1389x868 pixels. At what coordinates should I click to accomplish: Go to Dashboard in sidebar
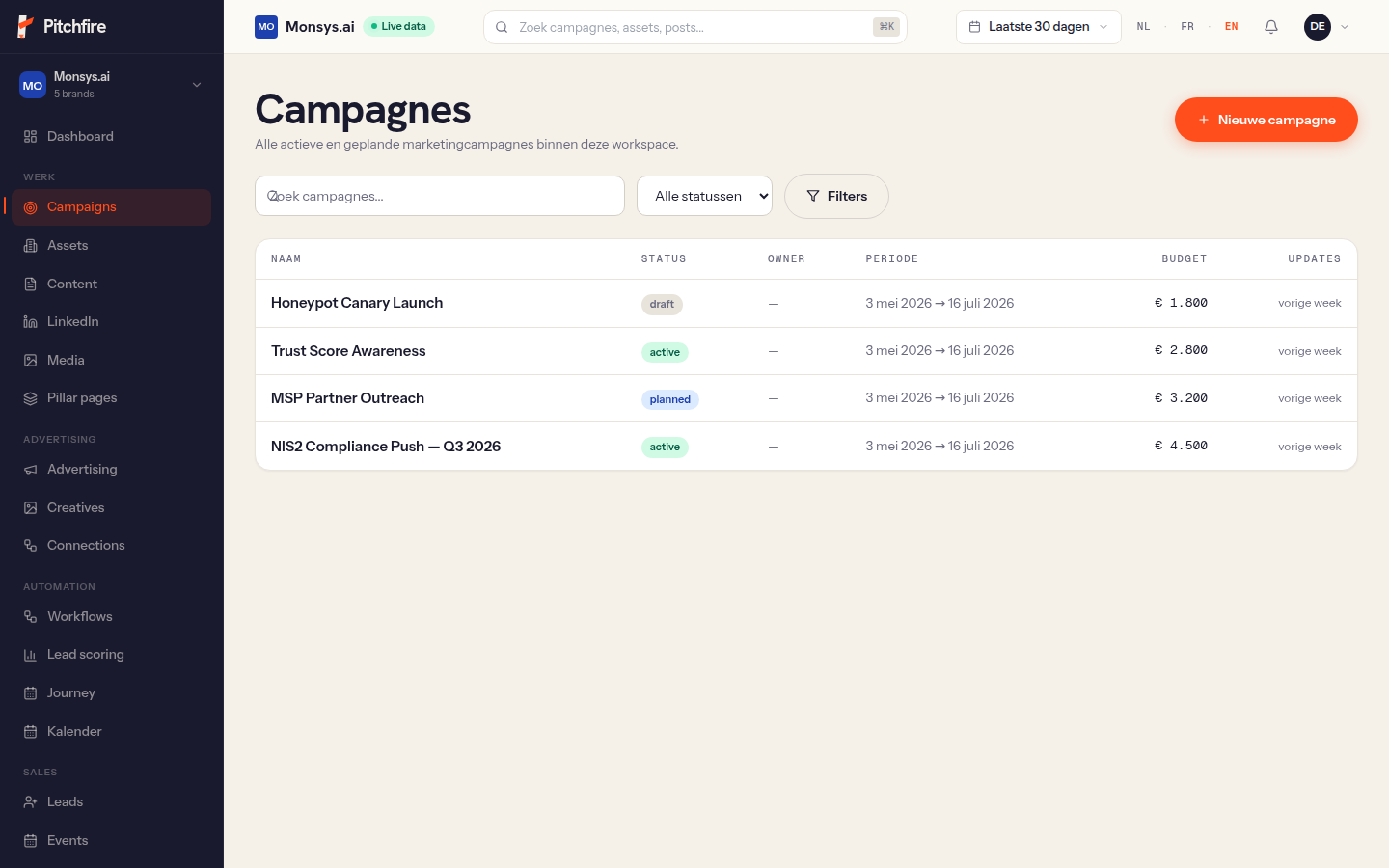(x=112, y=137)
